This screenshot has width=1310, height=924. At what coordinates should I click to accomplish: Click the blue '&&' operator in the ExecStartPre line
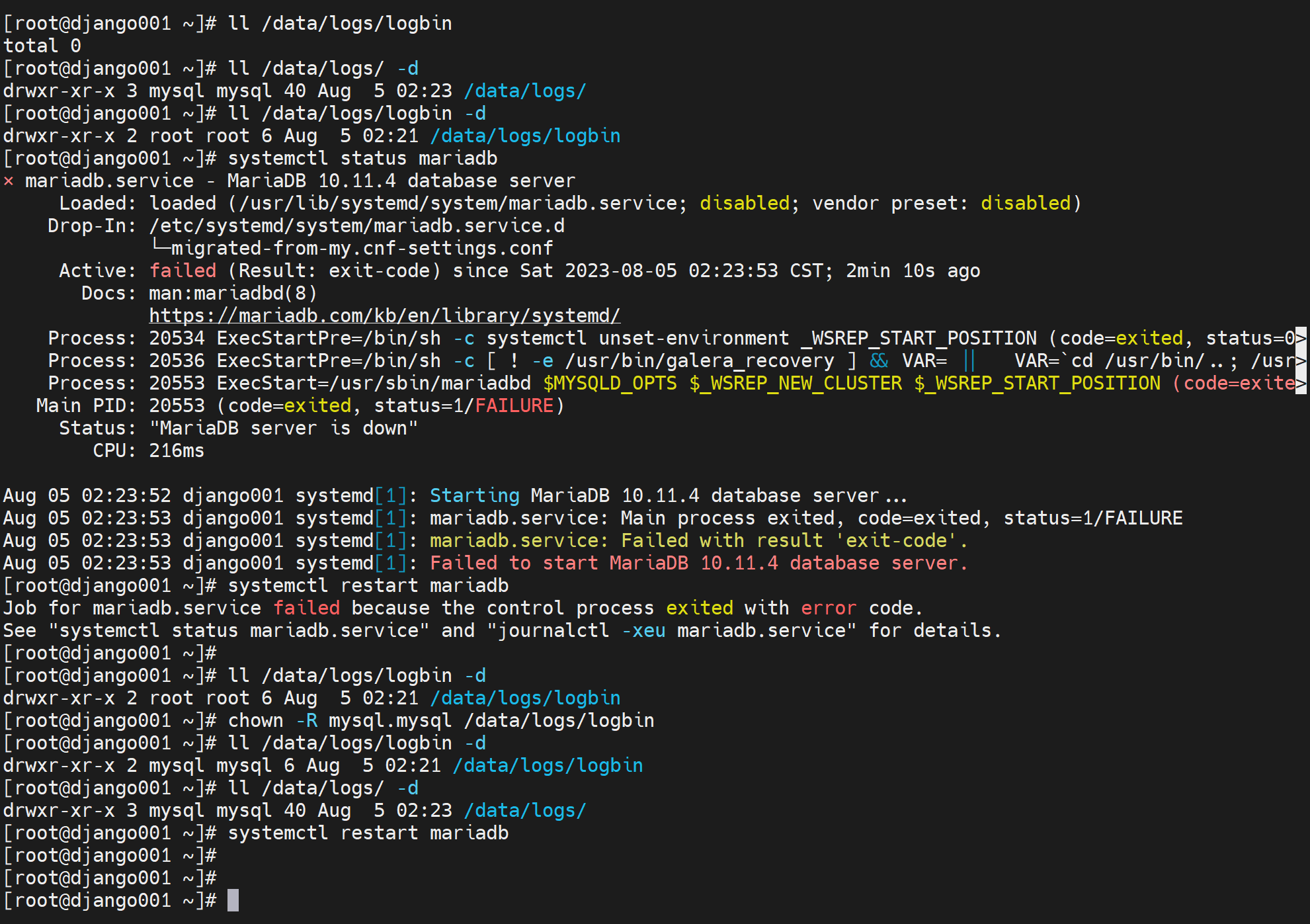879,360
